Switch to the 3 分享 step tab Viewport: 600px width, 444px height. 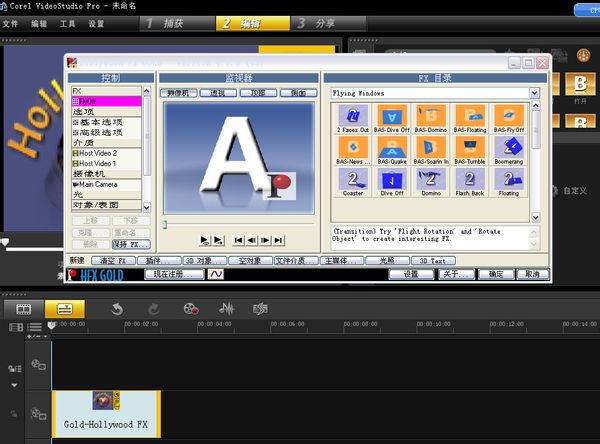click(328, 23)
